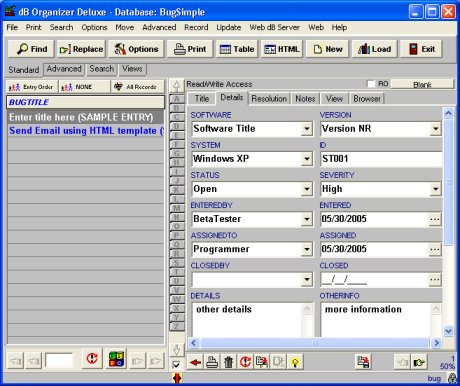Image resolution: width=460 pixels, height=386 pixels.
Task: Click the vertical scrollbar up arrow in form
Action: (448, 113)
